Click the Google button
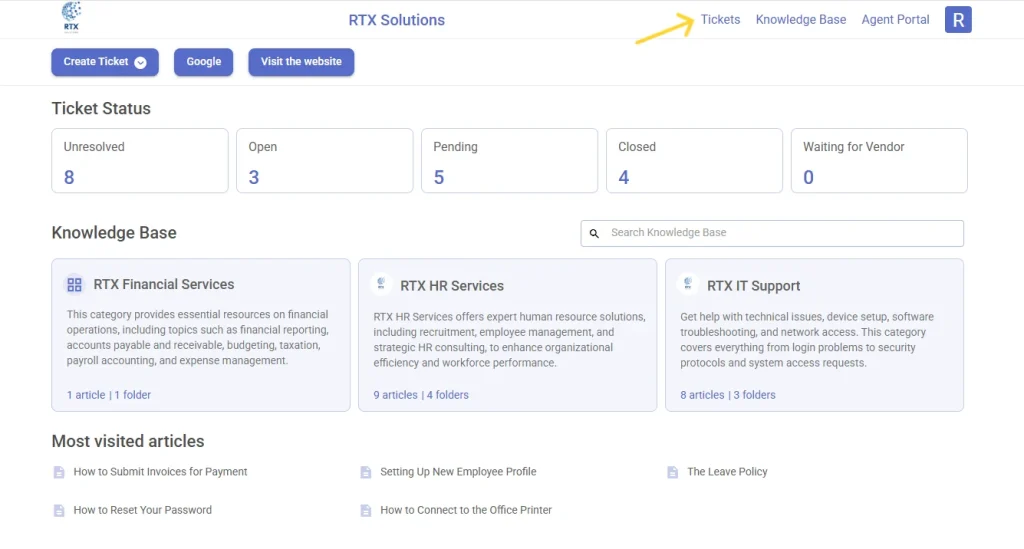Screen dimensions: 1024x549 pos(204,62)
